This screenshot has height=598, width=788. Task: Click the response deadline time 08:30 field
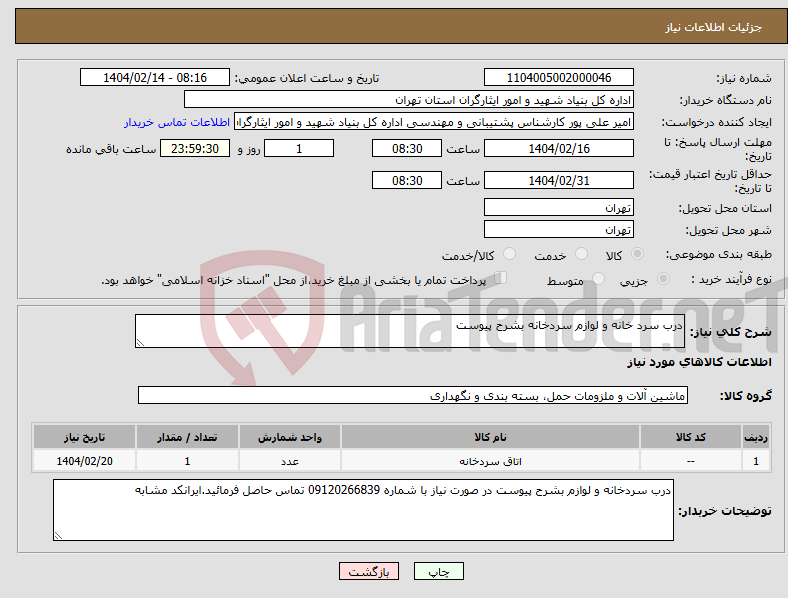pos(407,148)
